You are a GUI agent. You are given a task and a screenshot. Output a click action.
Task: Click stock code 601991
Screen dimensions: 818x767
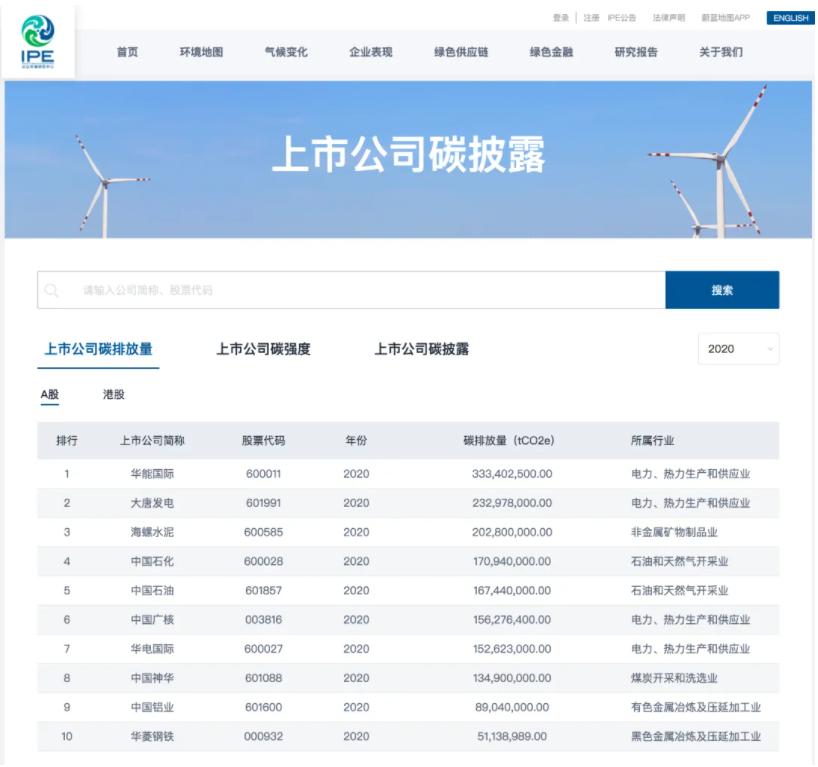click(263, 503)
